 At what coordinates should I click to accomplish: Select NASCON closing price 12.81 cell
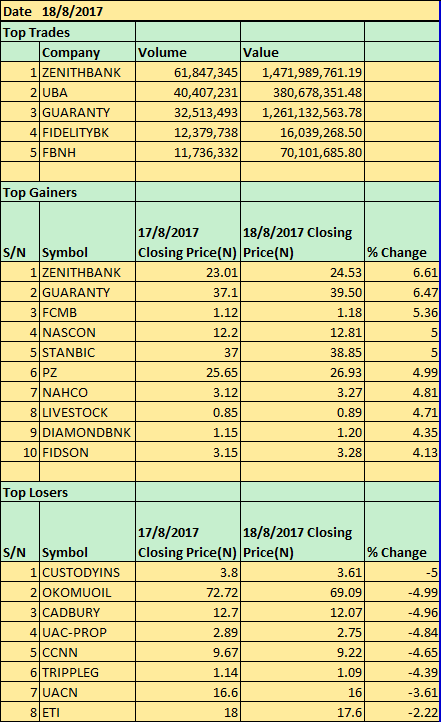(302, 332)
